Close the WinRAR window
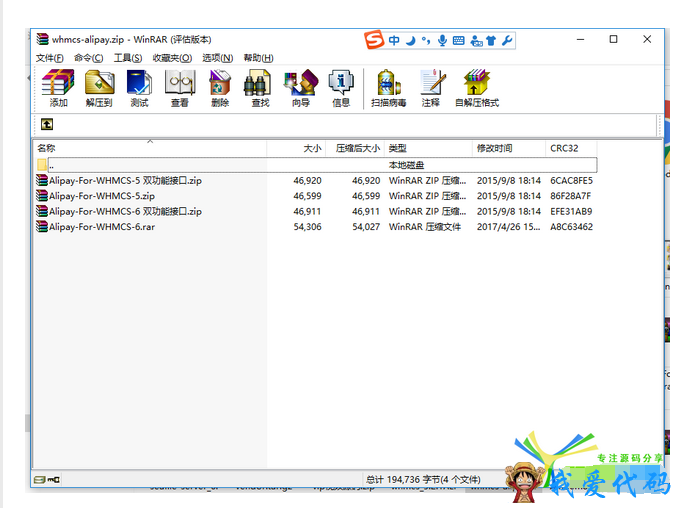 (x=647, y=39)
